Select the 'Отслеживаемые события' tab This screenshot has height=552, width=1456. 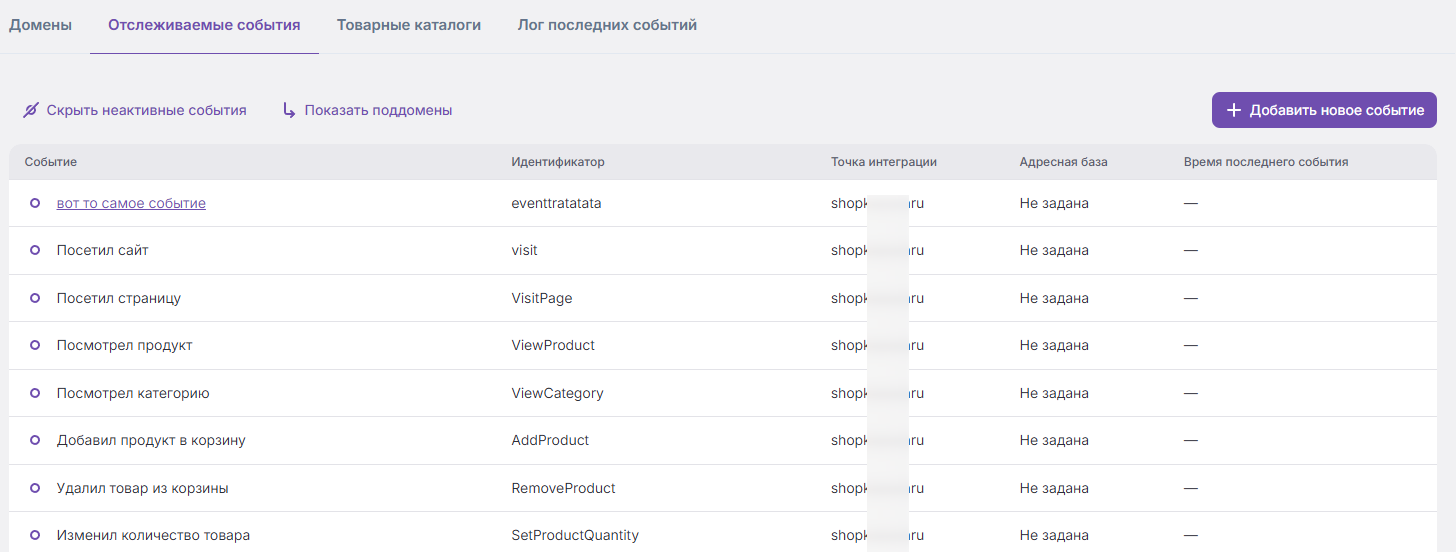pos(204,25)
